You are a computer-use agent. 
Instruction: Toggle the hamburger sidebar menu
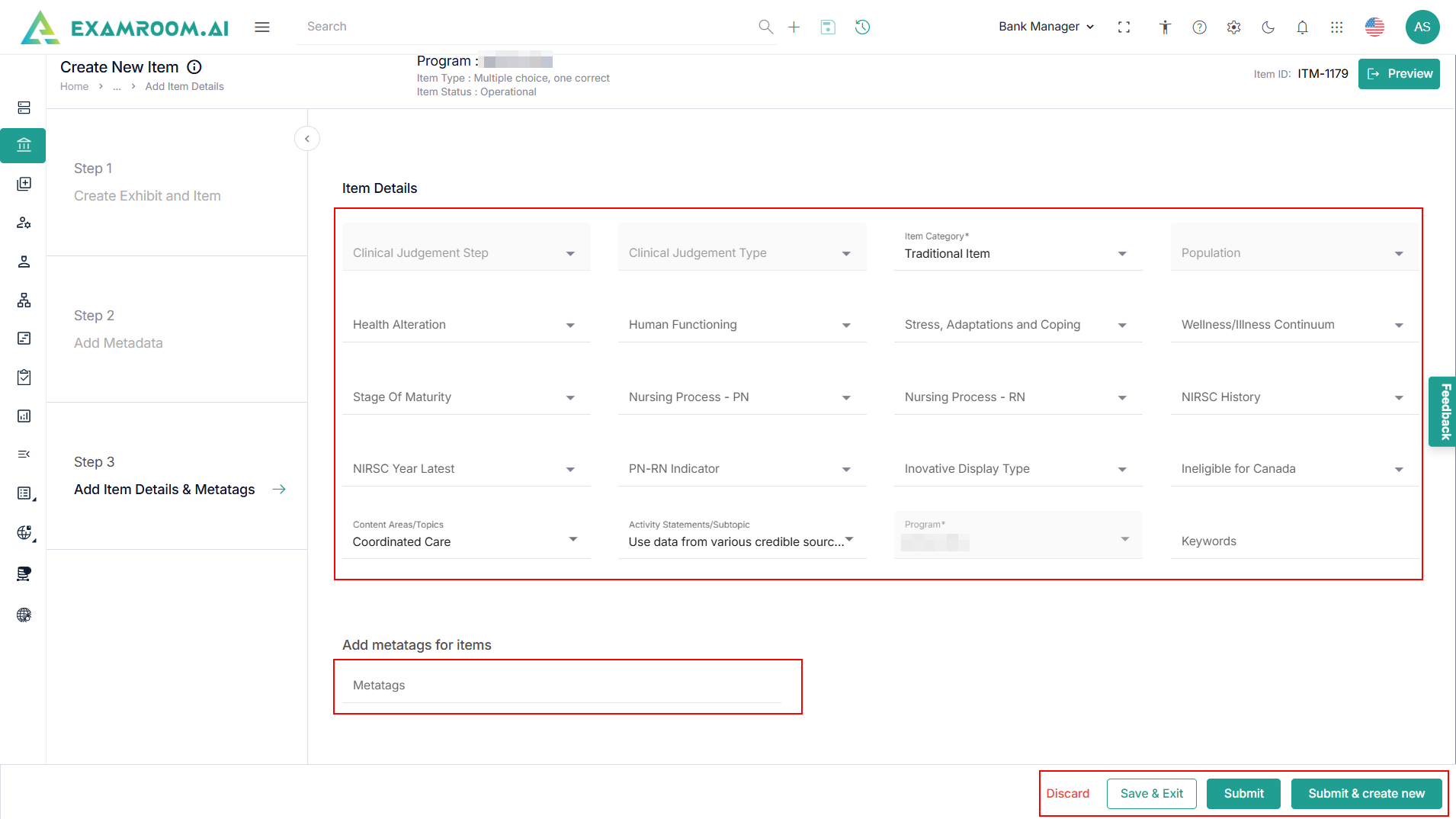click(262, 27)
